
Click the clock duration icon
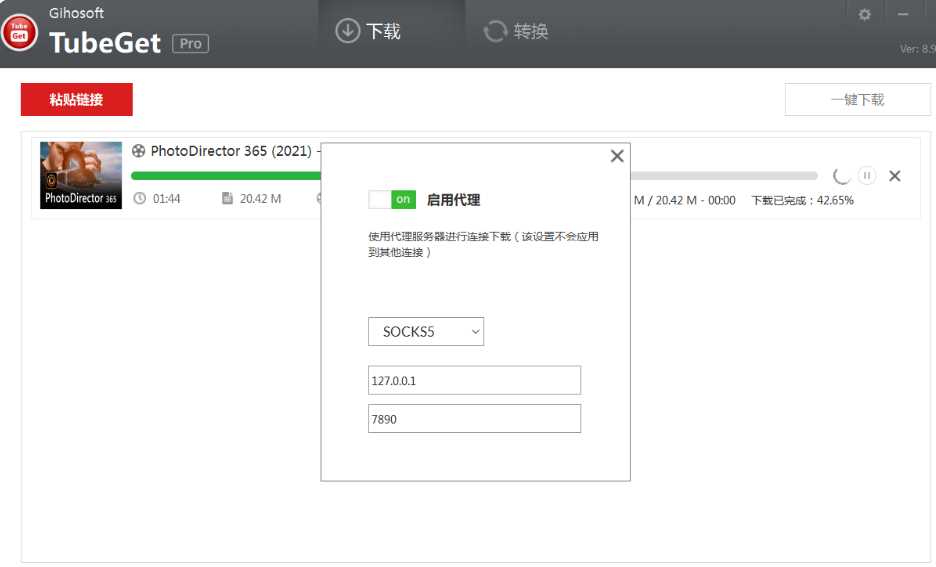tap(139, 198)
